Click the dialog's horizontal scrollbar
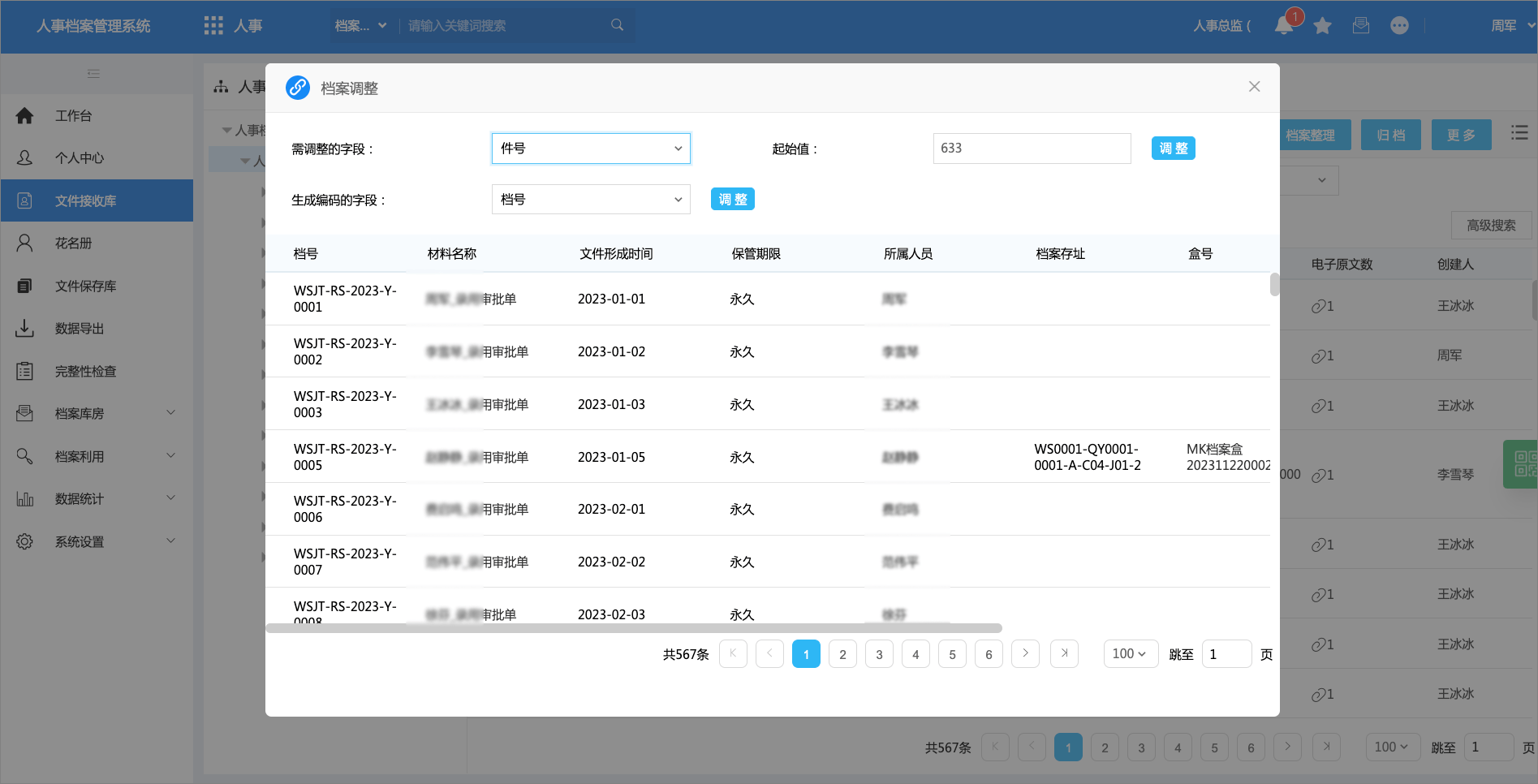This screenshot has height=784, width=1538. point(633,628)
